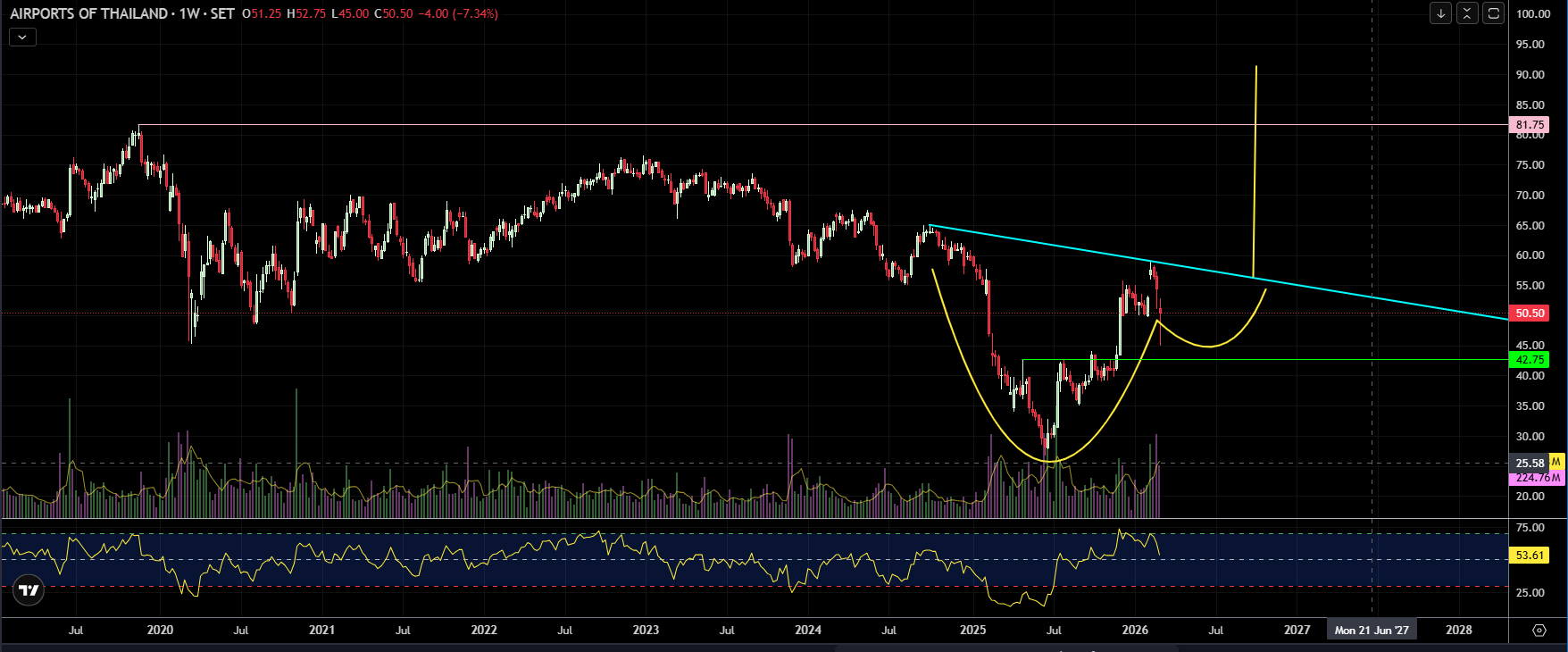The height and width of the screenshot is (652, 1568).
Task: Click 2025 on the time axis
Action: pyautogui.click(x=973, y=630)
